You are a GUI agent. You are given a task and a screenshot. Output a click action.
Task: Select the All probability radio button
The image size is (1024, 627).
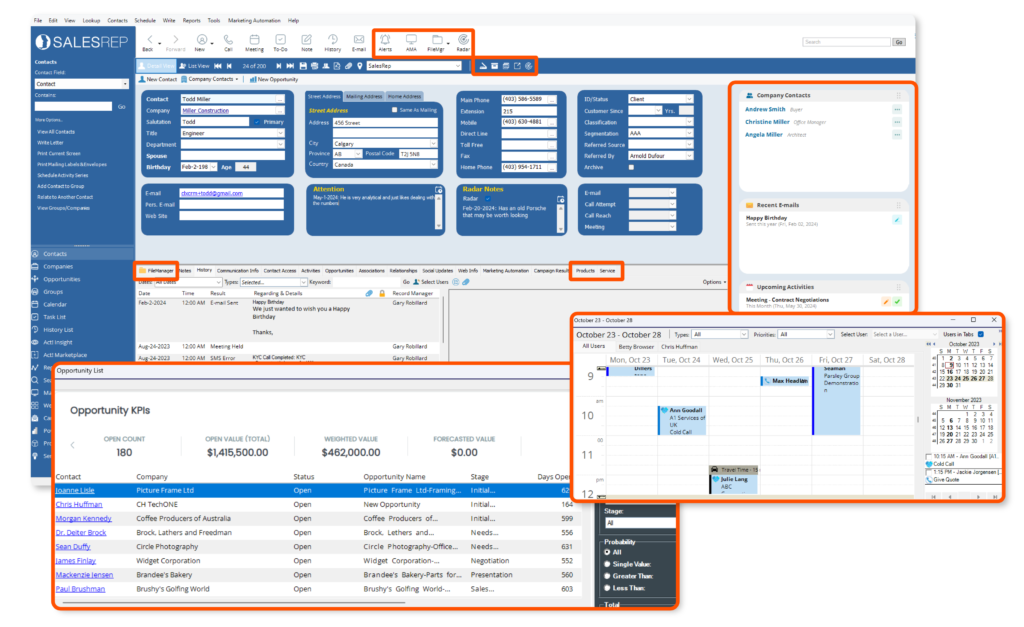pos(607,552)
